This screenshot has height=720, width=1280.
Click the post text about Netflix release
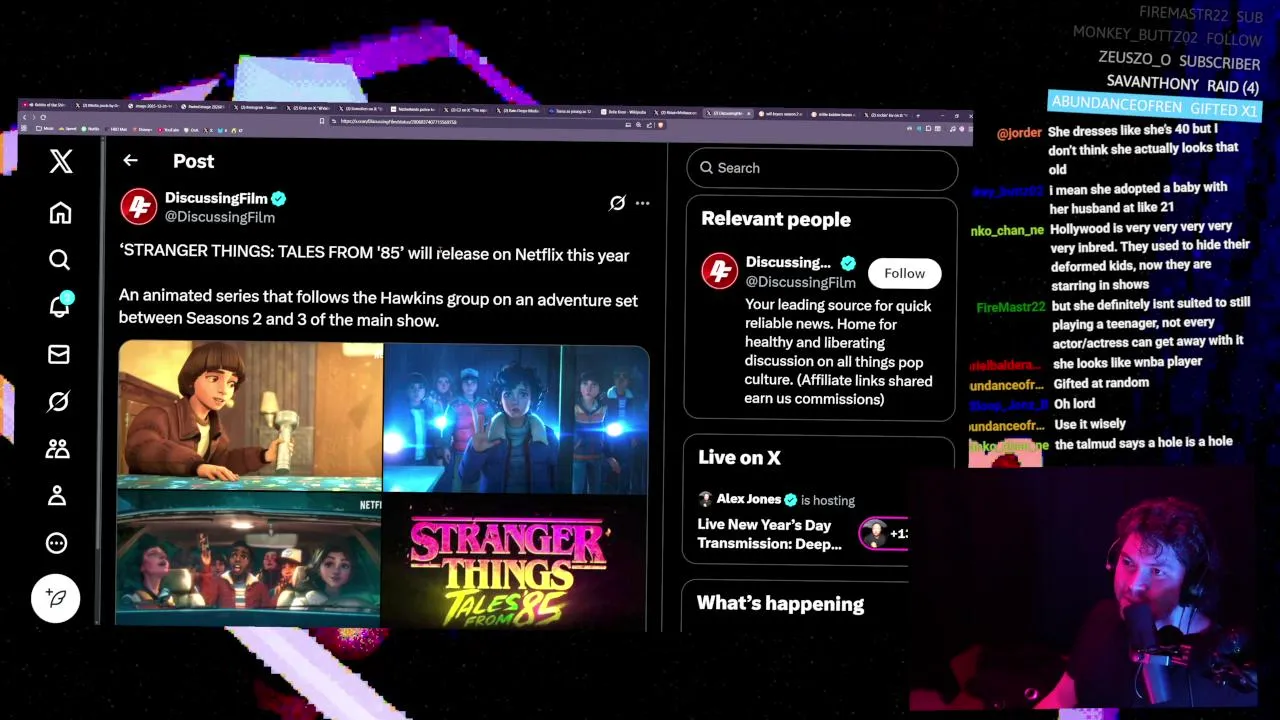click(x=374, y=254)
